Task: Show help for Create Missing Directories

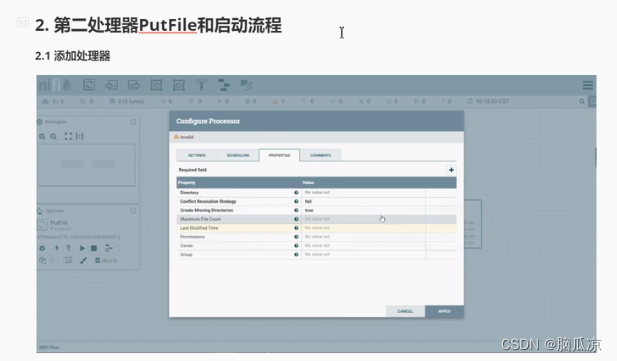Action: (x=296, y=210)
